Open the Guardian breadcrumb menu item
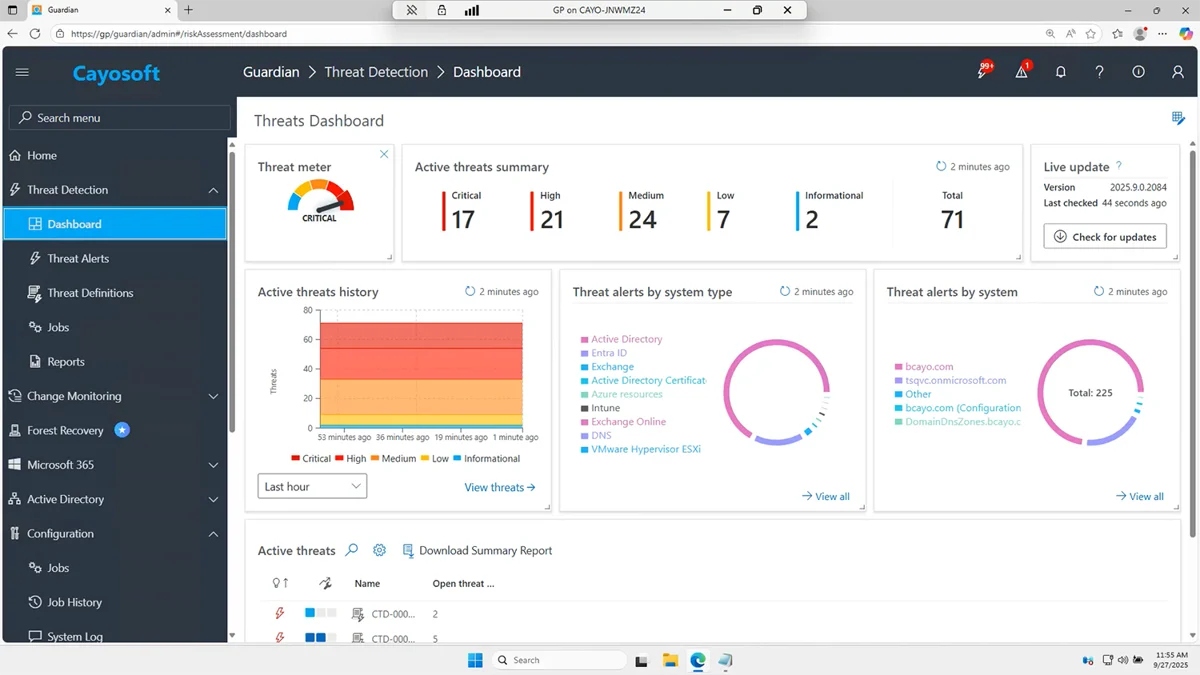 coord(271,71)
